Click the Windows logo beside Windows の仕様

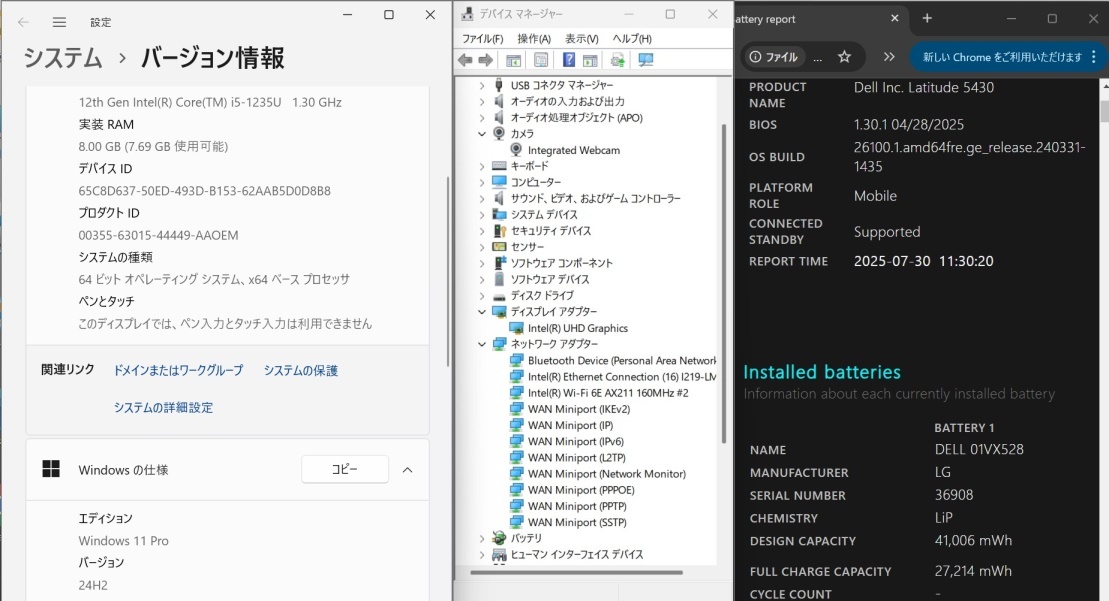coord(51,469)
